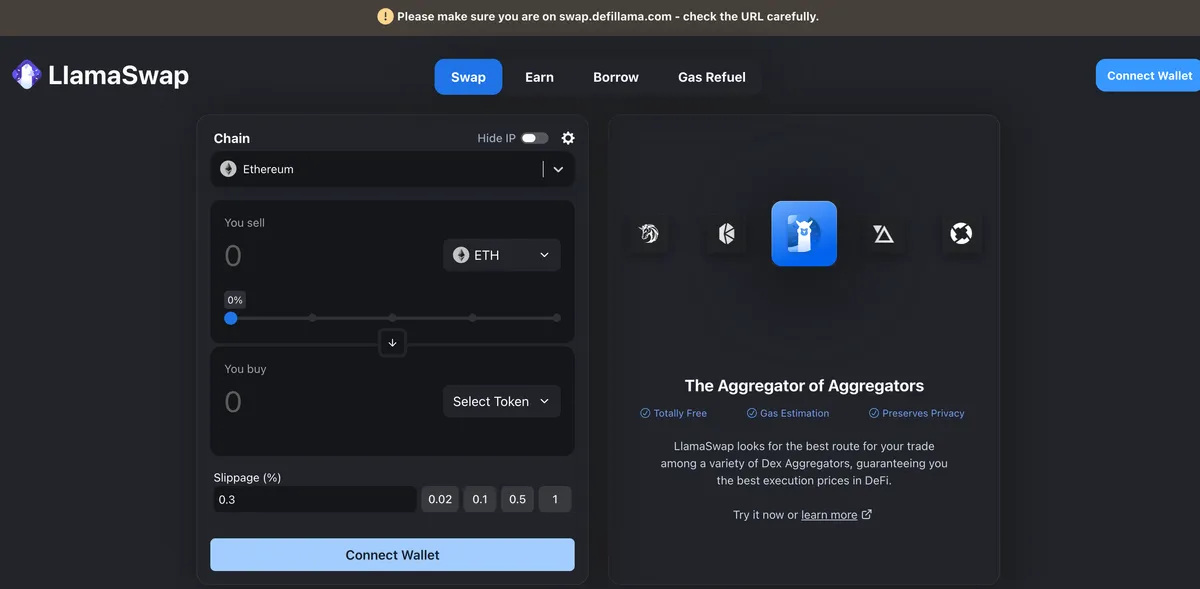This screenshot has width=1200, height=589.
Task: Select the central LlamaSwap aggregator tile
Action: pyautogui.click(x=804, y=233)
